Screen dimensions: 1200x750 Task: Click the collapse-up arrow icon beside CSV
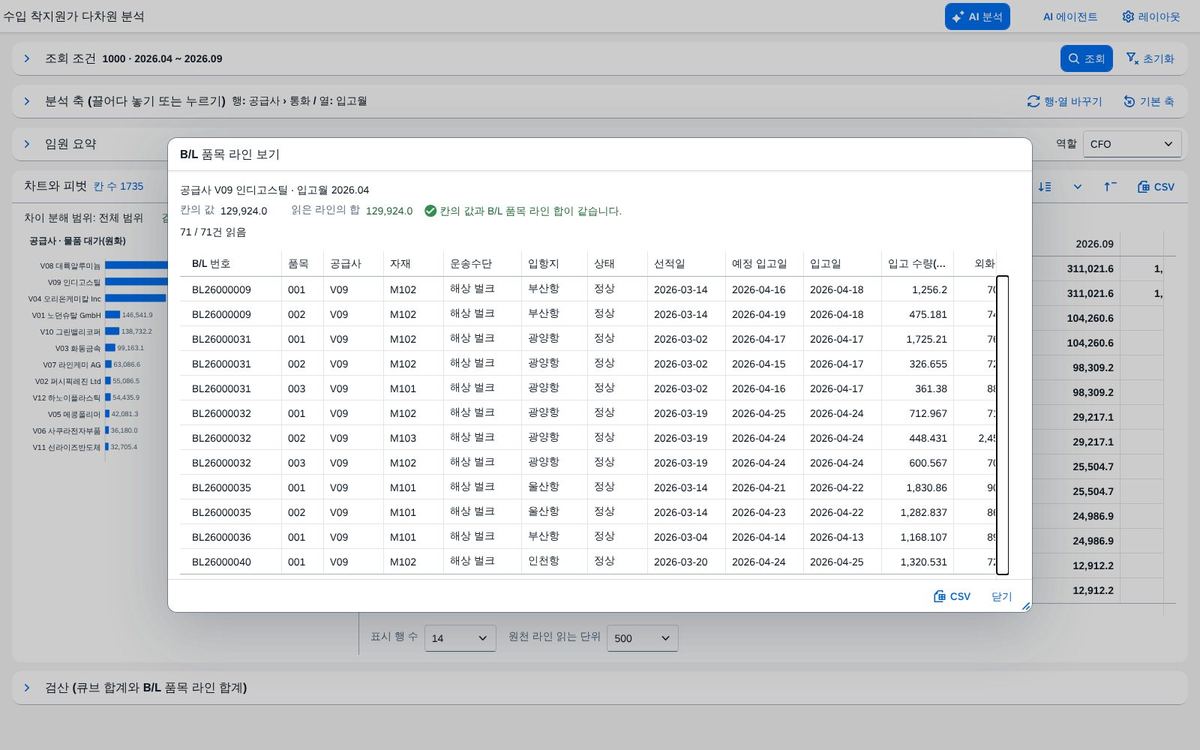1111,187
